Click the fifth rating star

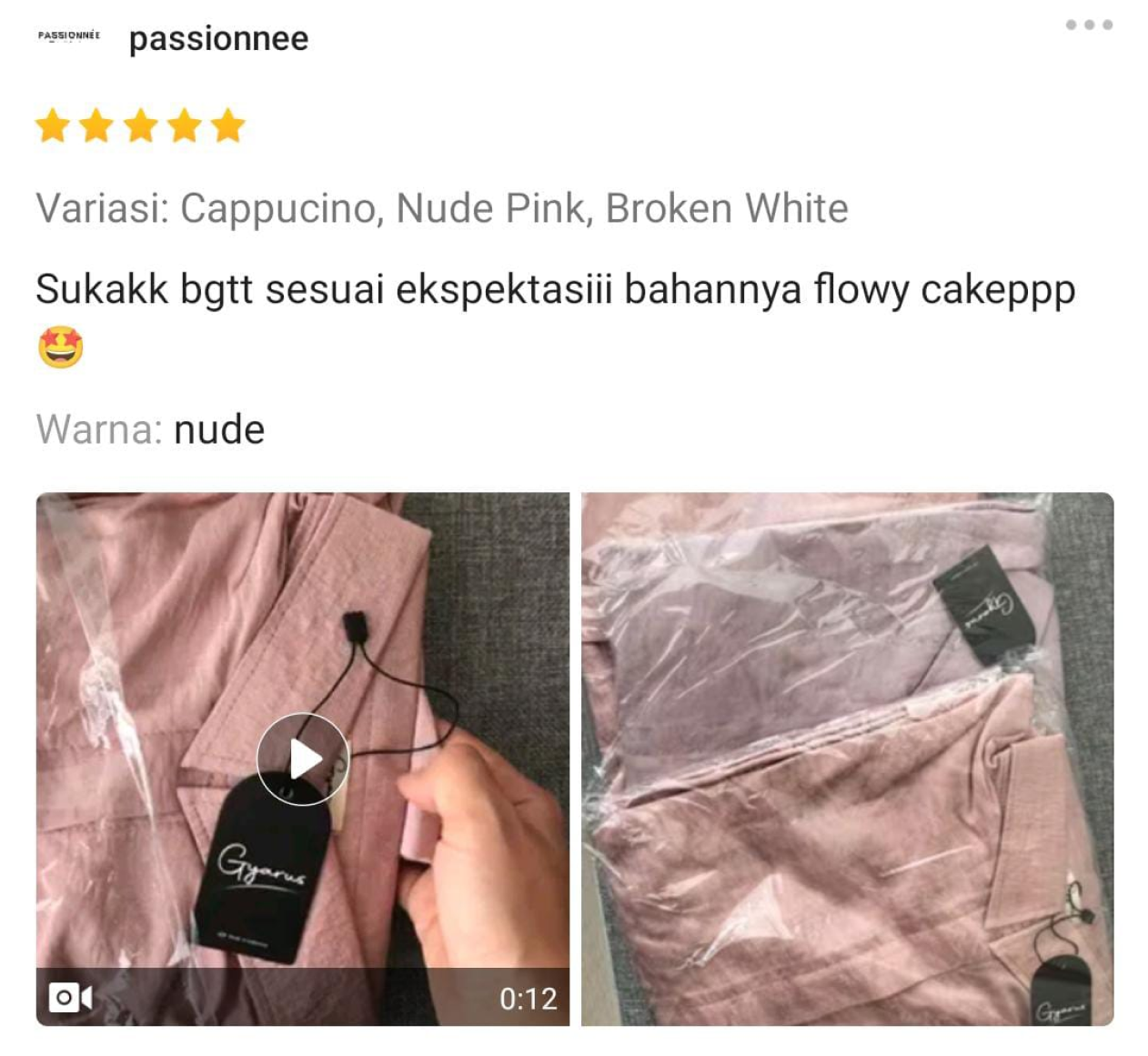[x=228, y=126]
